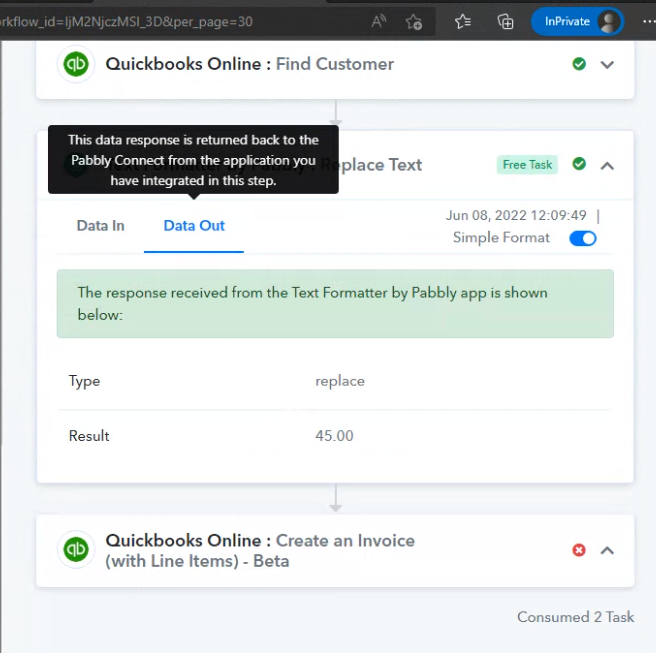Open the browser Read Aloud icon

[379, 21]
